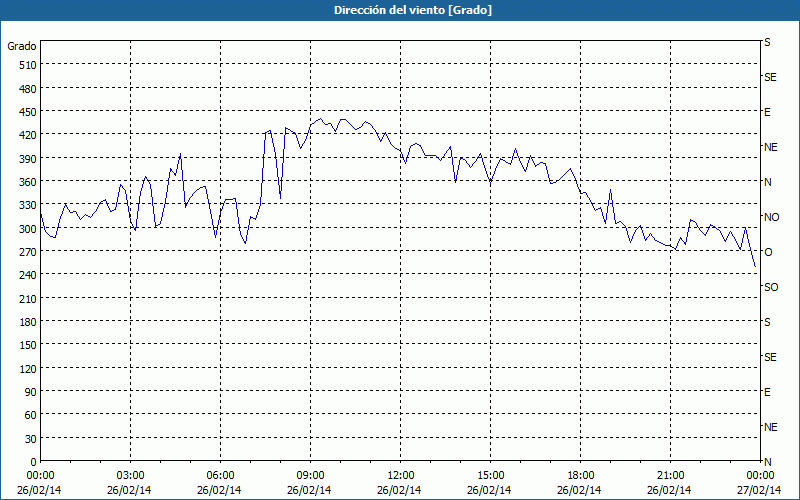The image size is (800, 500).
Task: Choose the 21:00 time axis label
Action: coord(670,476)
